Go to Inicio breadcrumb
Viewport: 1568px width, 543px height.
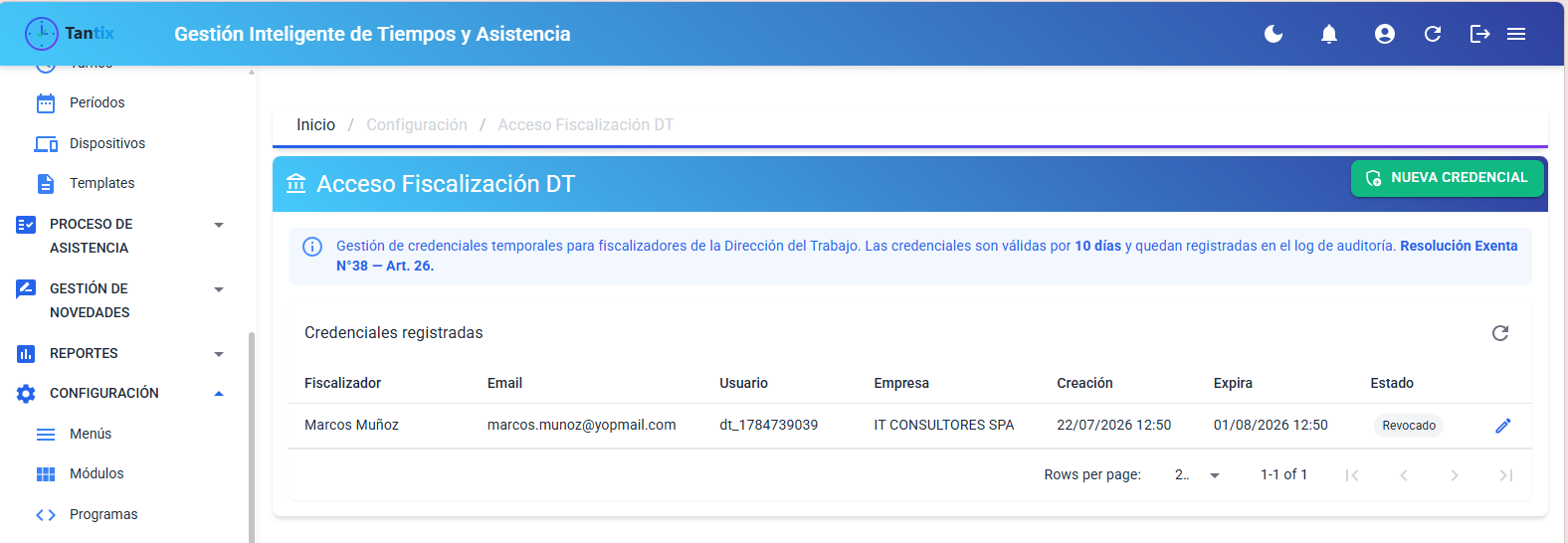(315, 125)
